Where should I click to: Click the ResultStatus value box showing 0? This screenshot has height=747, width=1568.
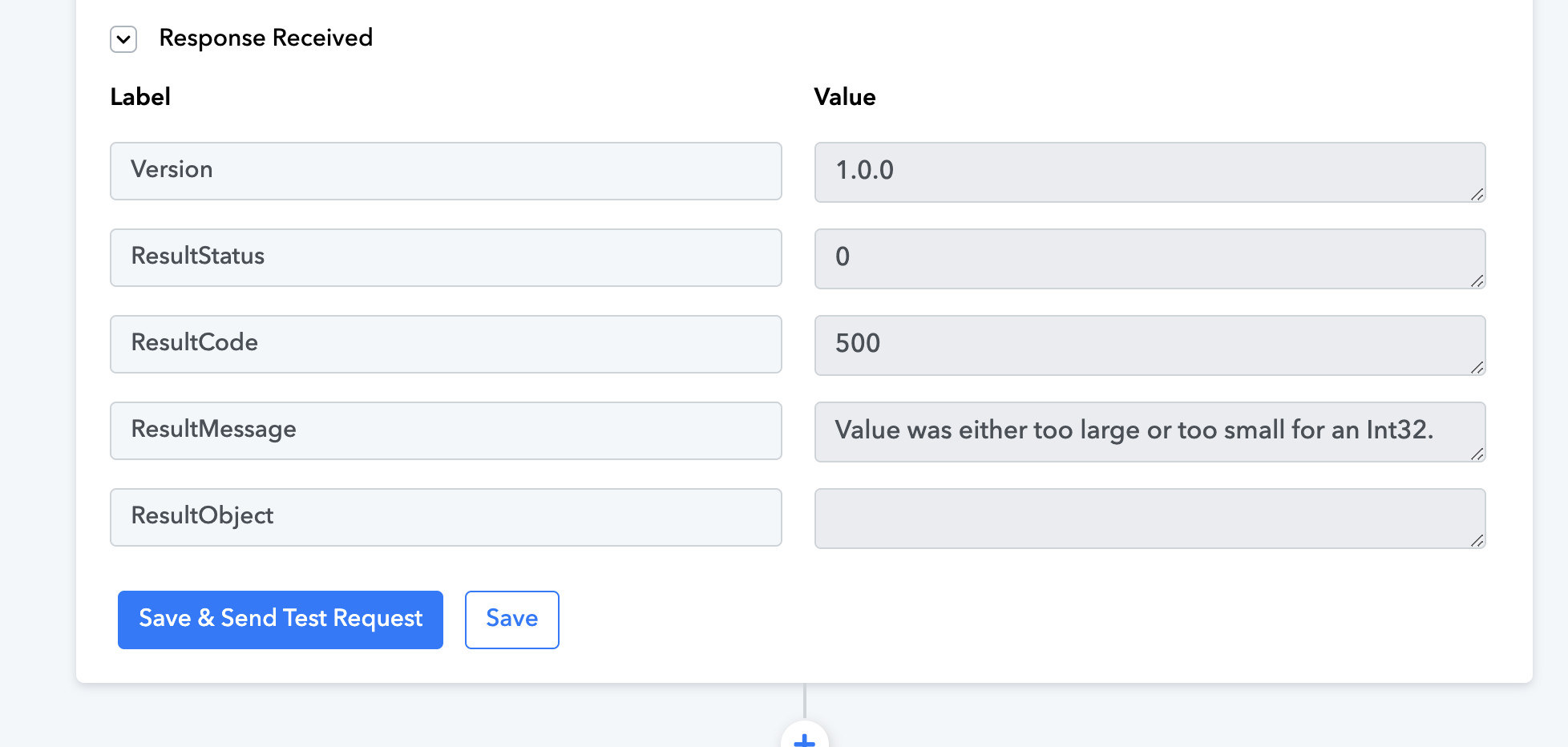pyautogui.click(x=1150, y=259)
